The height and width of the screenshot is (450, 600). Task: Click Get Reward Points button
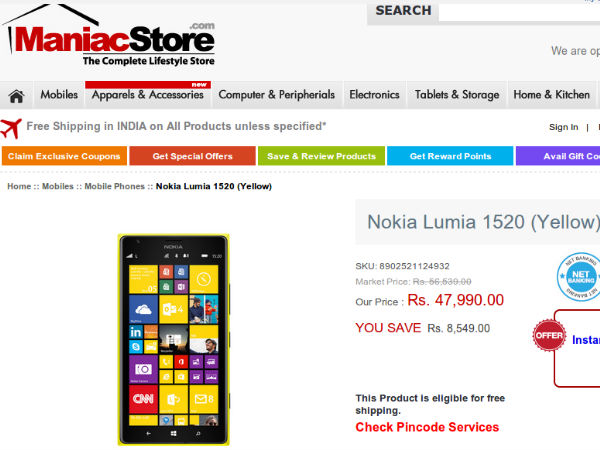pos(450,156)
